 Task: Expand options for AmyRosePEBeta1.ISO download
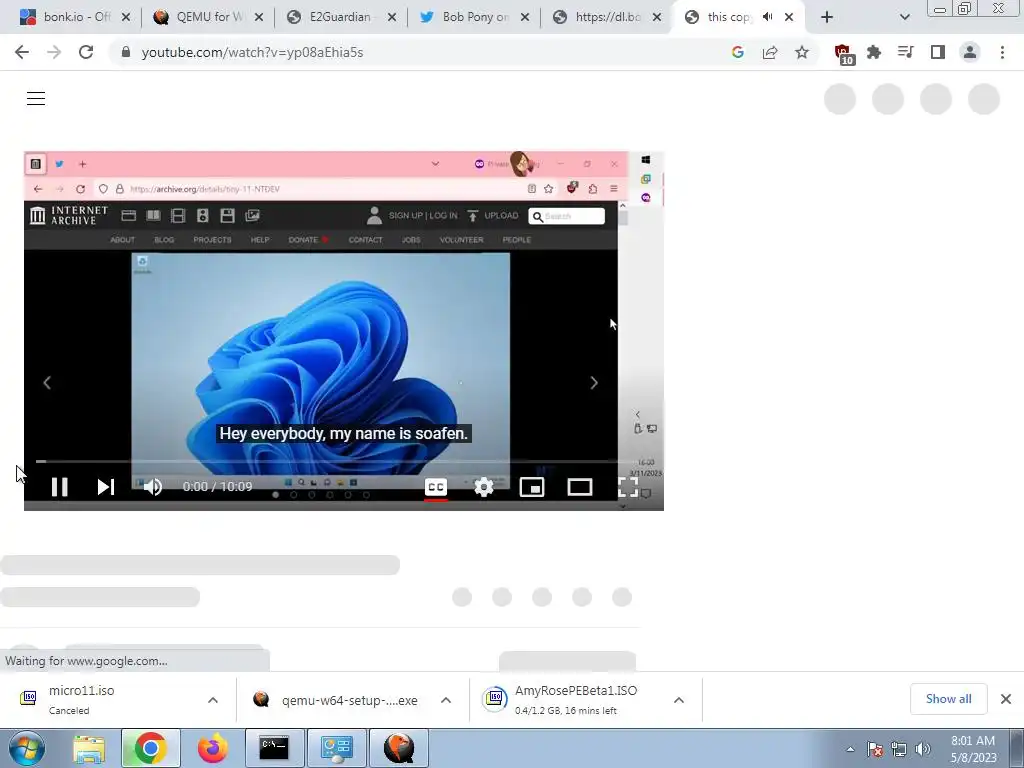pos(679,700)
